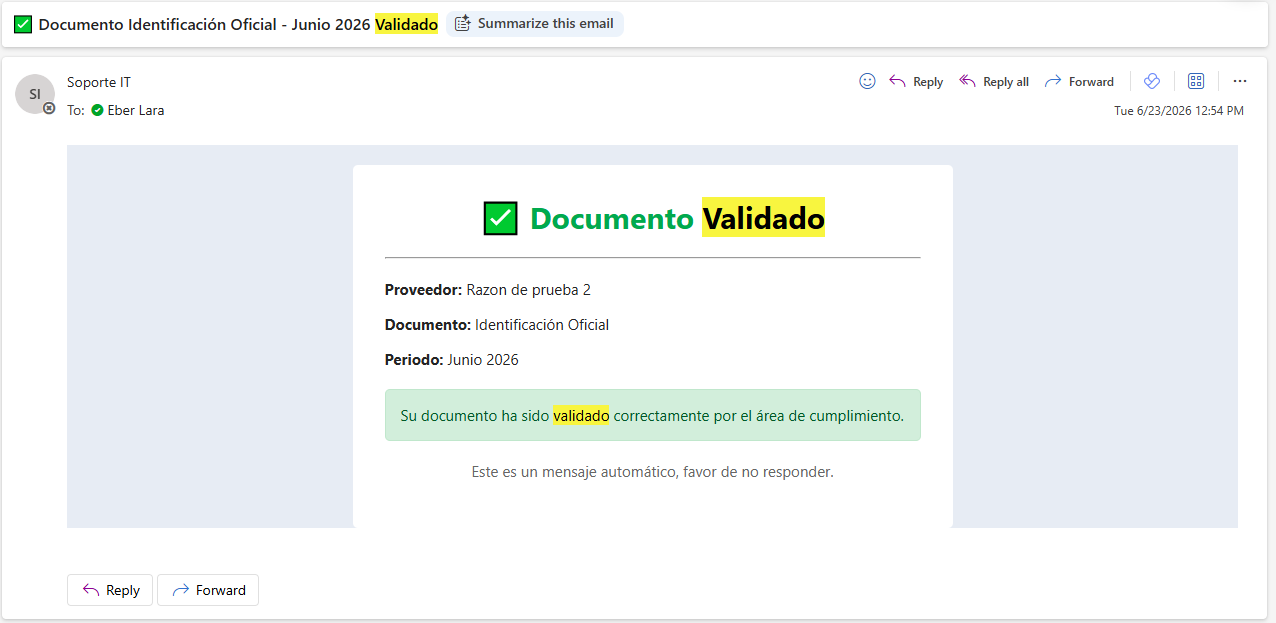1276x623 pixels.
Task: Open the Apps grid icon
Action: pos(1196,81)
